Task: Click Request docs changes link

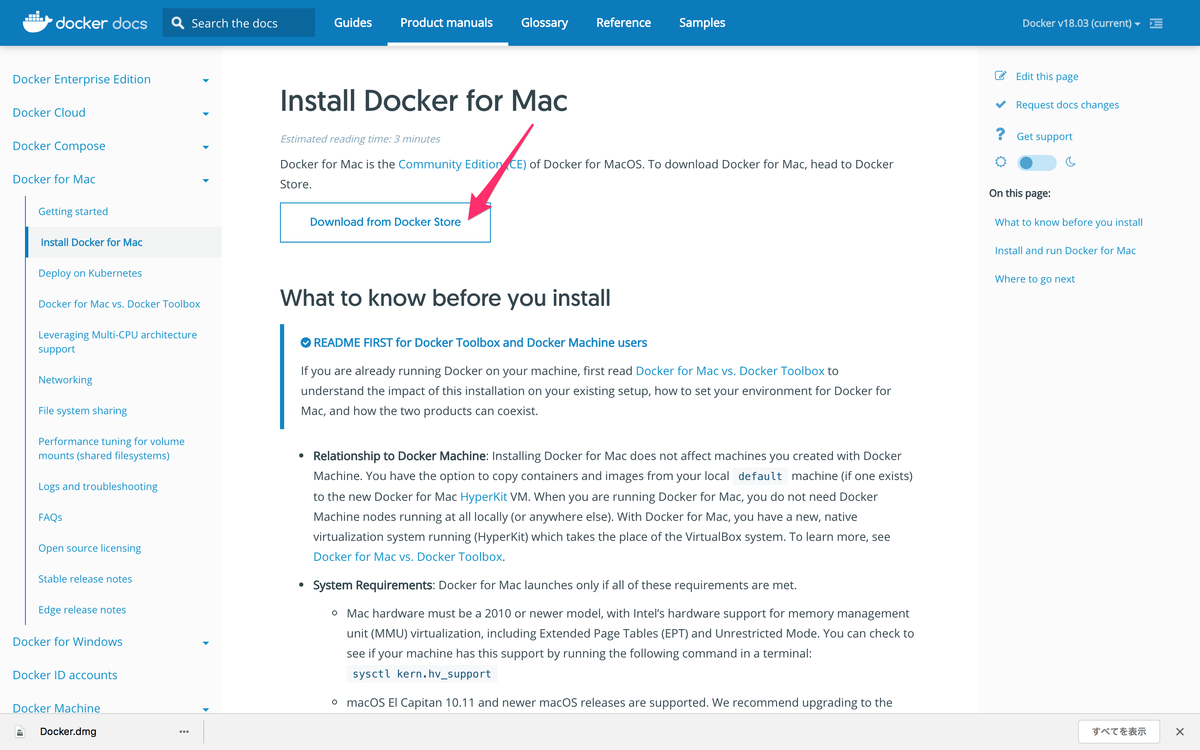Action: pyautogui.click(x=1067, y=104)
